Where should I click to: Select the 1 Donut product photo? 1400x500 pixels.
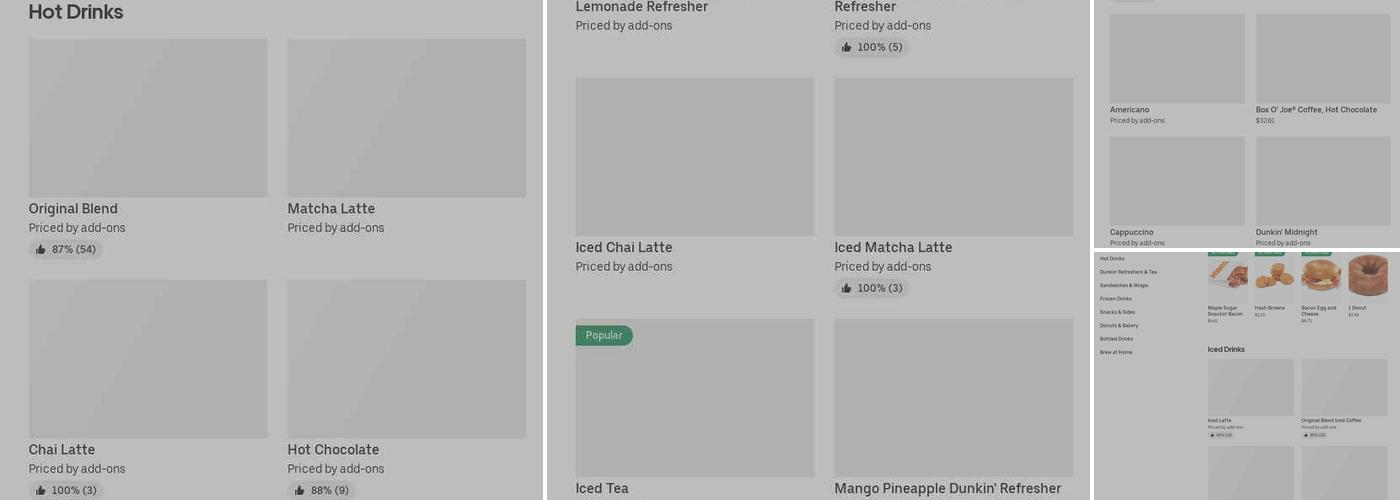pyautogui.click(x=1367, y=275)
